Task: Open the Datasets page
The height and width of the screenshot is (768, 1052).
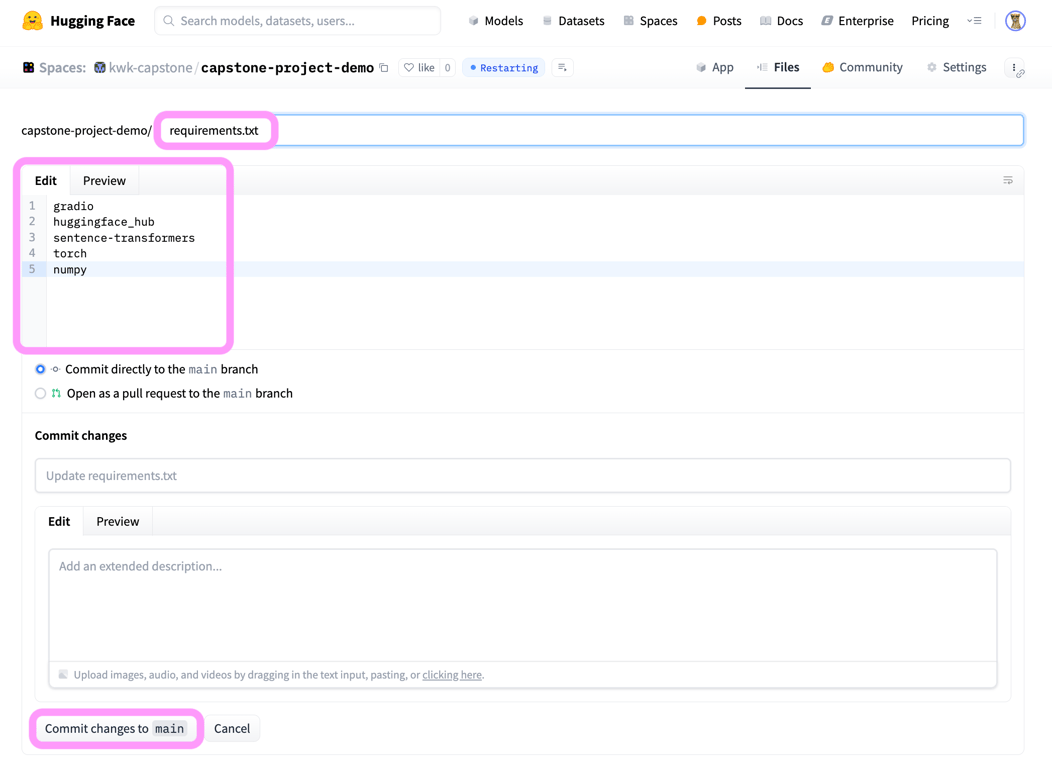Action: pos(574,21)
